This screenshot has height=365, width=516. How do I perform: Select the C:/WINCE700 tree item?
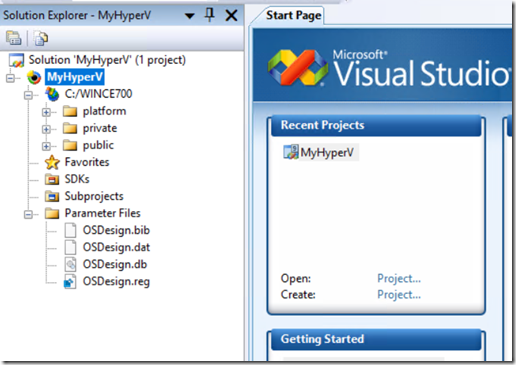click(98, 94)
